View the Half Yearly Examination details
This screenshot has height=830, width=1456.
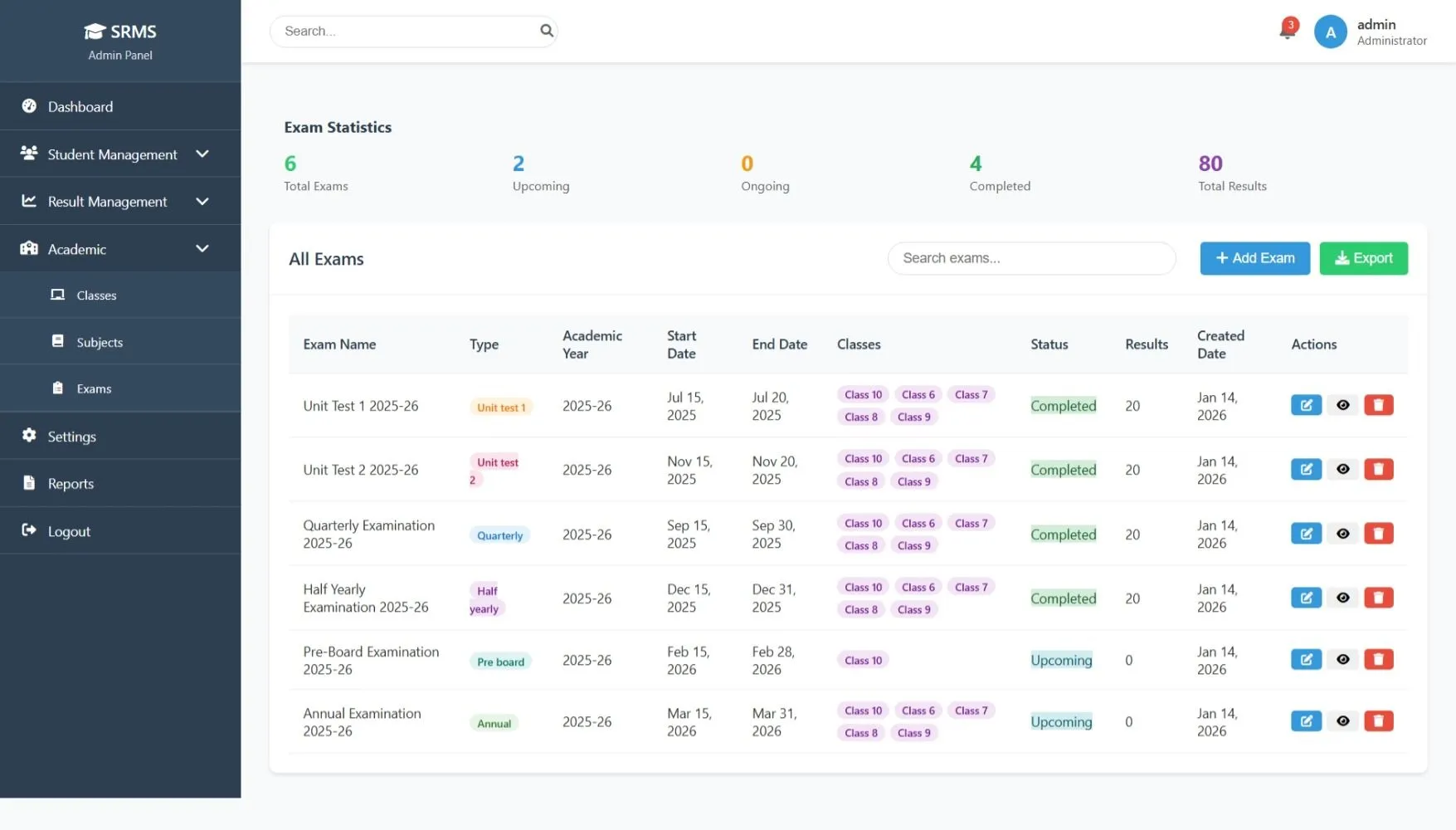[1342, 598]
